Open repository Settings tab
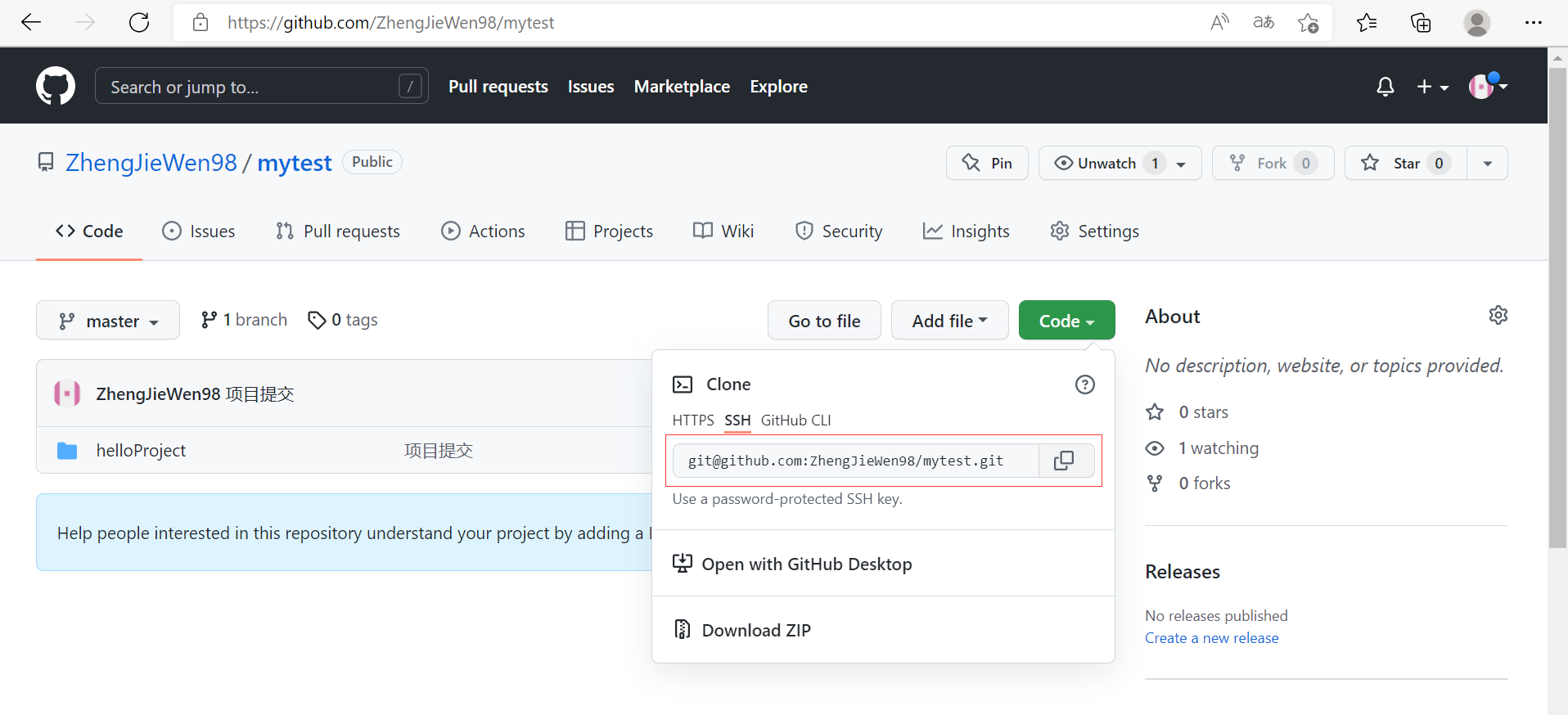The width and height of the screenshot is (1568, 715). 1094,232
